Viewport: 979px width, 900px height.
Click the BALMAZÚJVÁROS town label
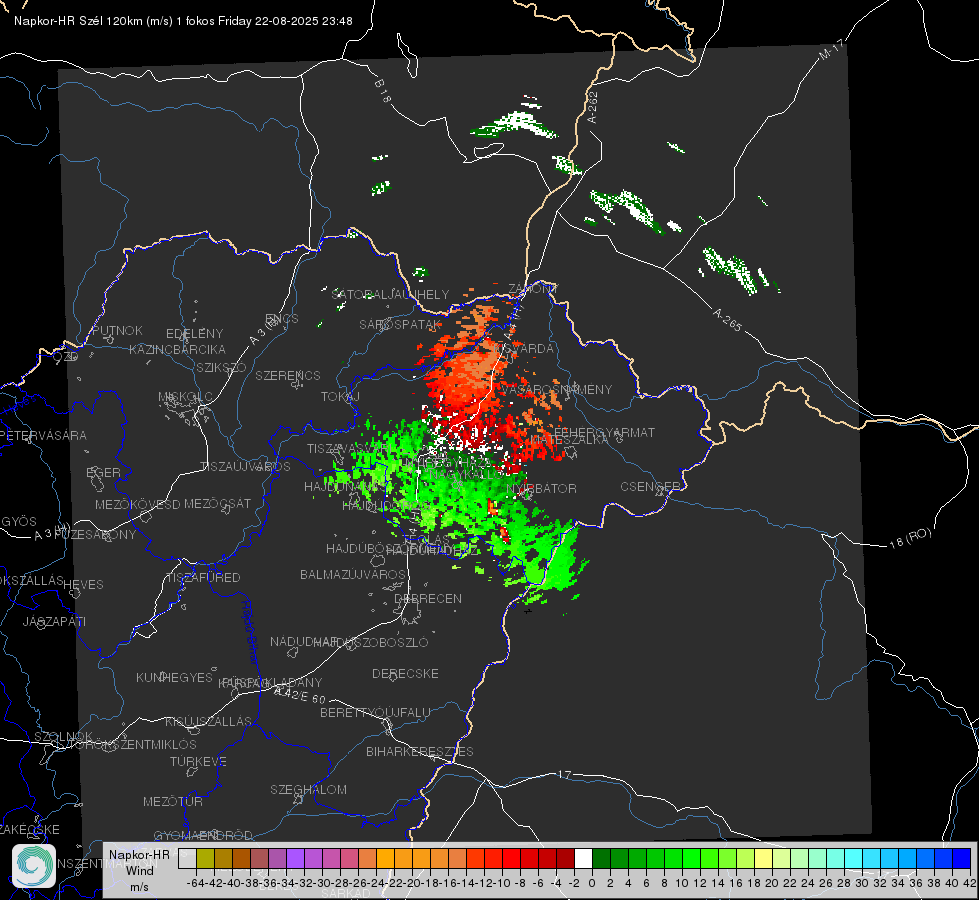pyautogui.click(x=353, y=574)
